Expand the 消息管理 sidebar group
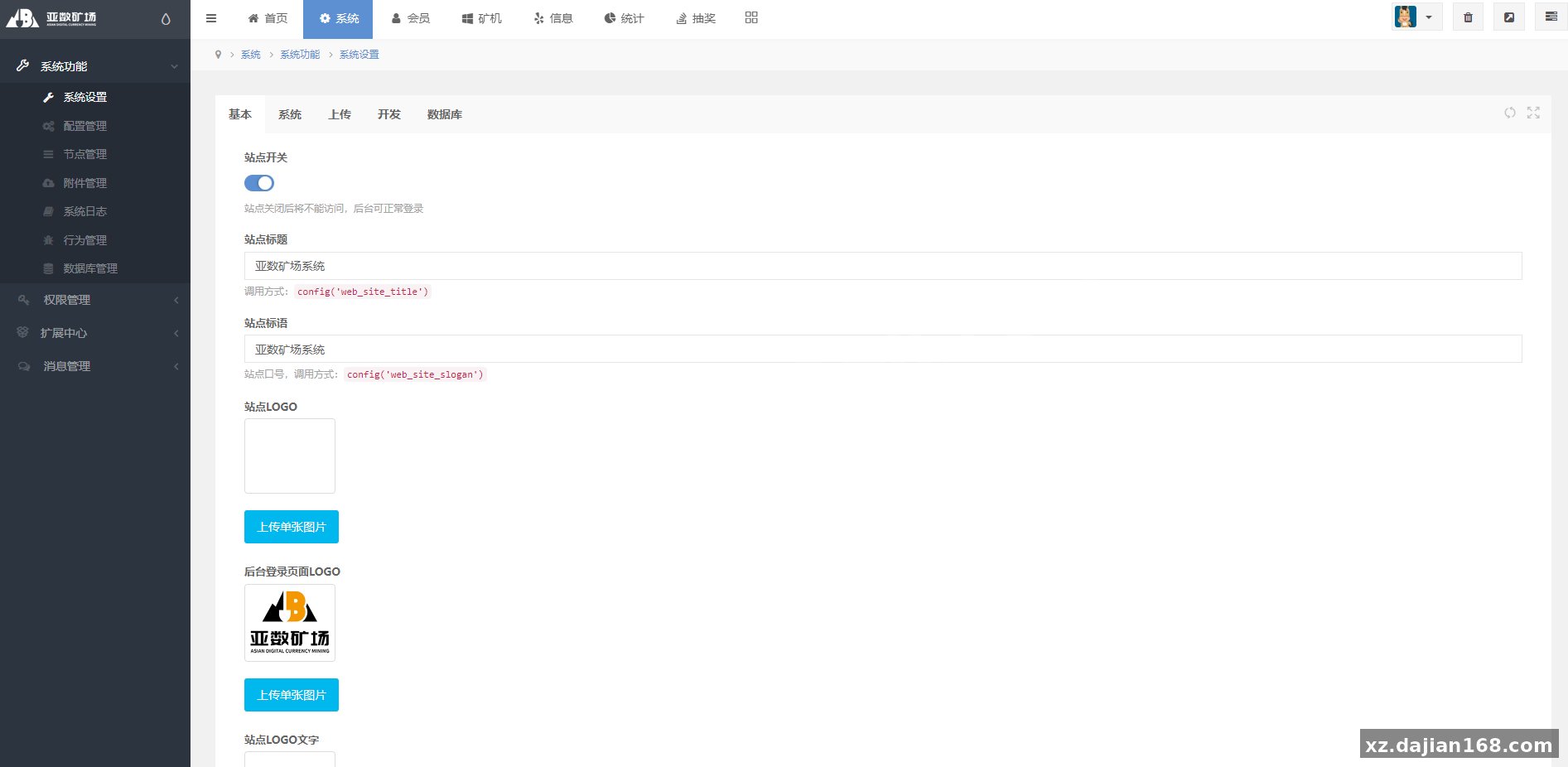The width and height of the screenshot is (1568, 767). pyautogui.click(x=95, y=366)
